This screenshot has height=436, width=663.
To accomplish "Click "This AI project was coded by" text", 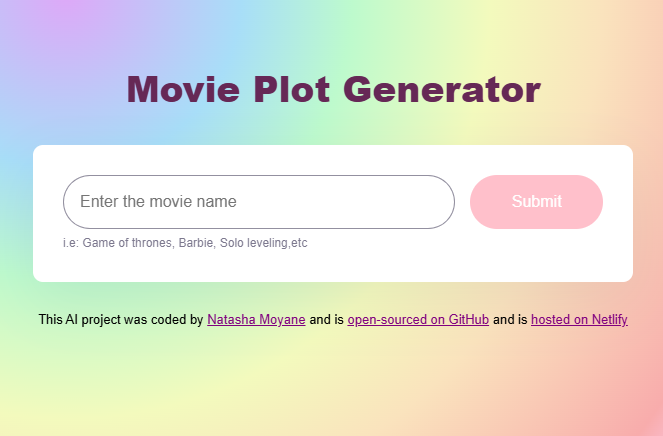I will tap(120, 320).
